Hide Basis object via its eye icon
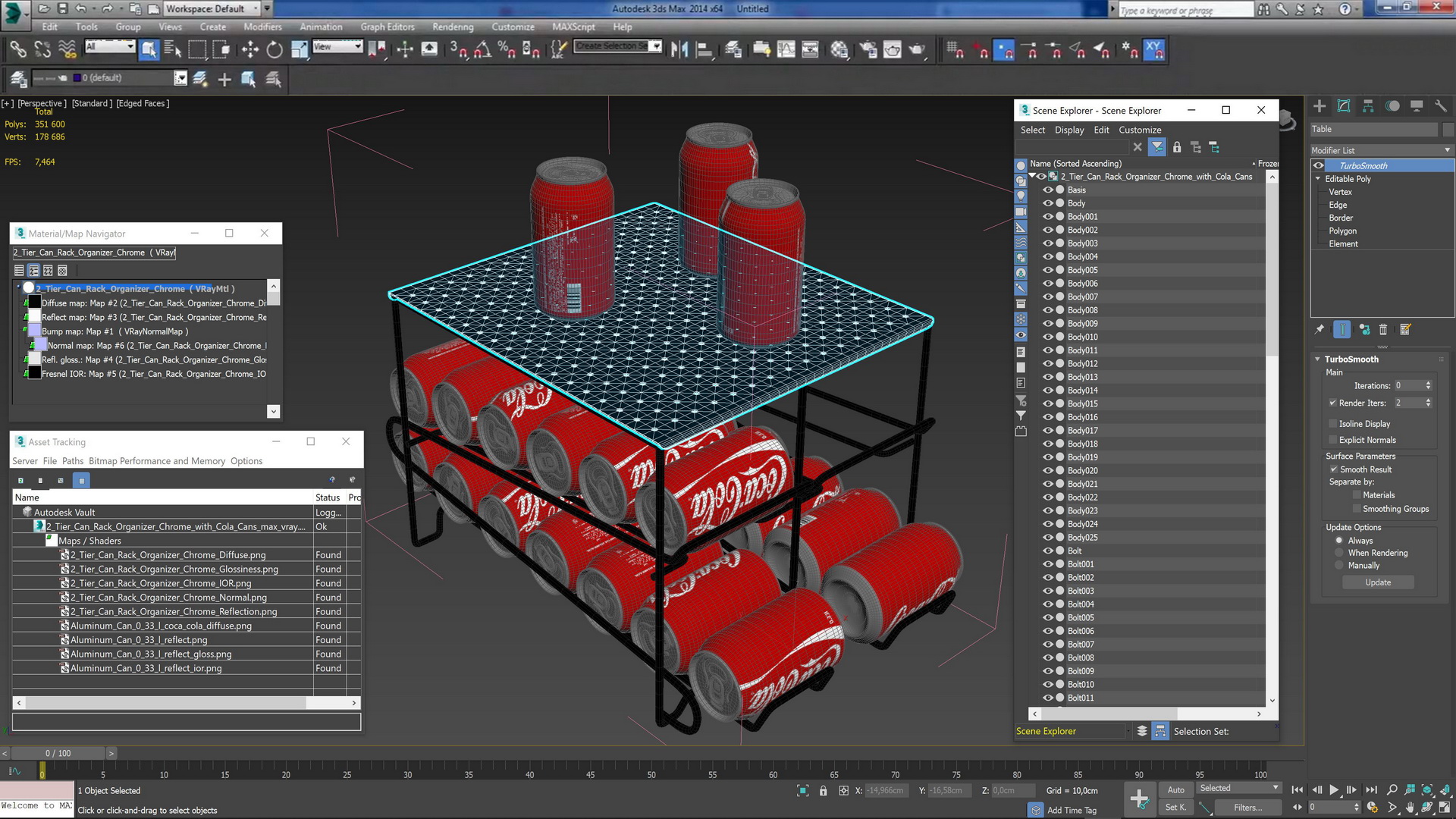This screenshot has height=819, width=1456. click(x=1047, y=190)
